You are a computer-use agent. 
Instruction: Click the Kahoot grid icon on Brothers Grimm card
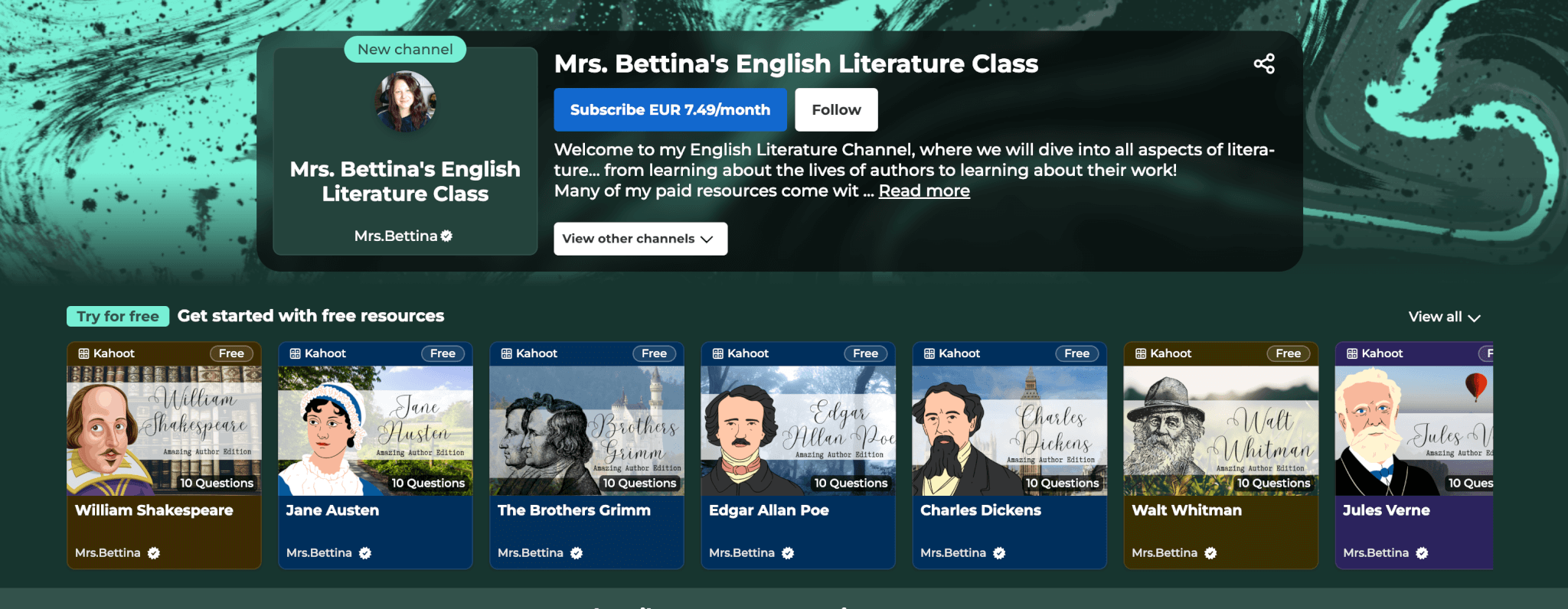tap(506, 353)
